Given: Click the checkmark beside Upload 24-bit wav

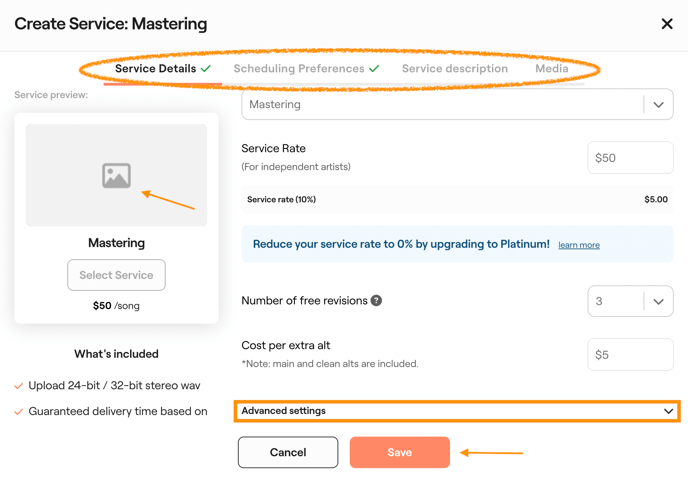Looking at the screenshot, I should [19, 386].
